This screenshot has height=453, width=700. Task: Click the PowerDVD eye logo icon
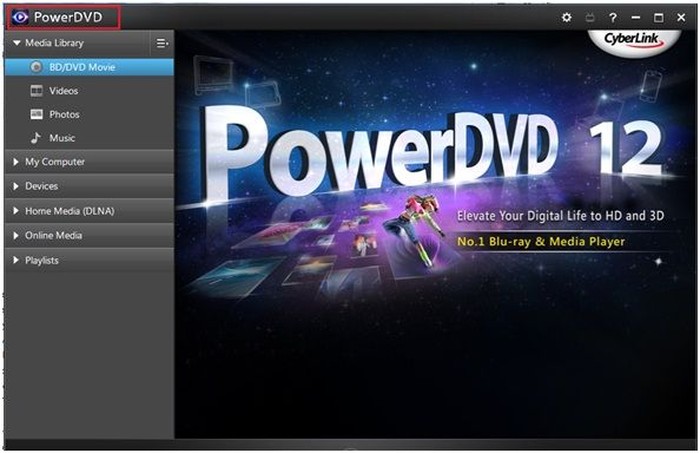pyautogui.click(x=19, y=17)
